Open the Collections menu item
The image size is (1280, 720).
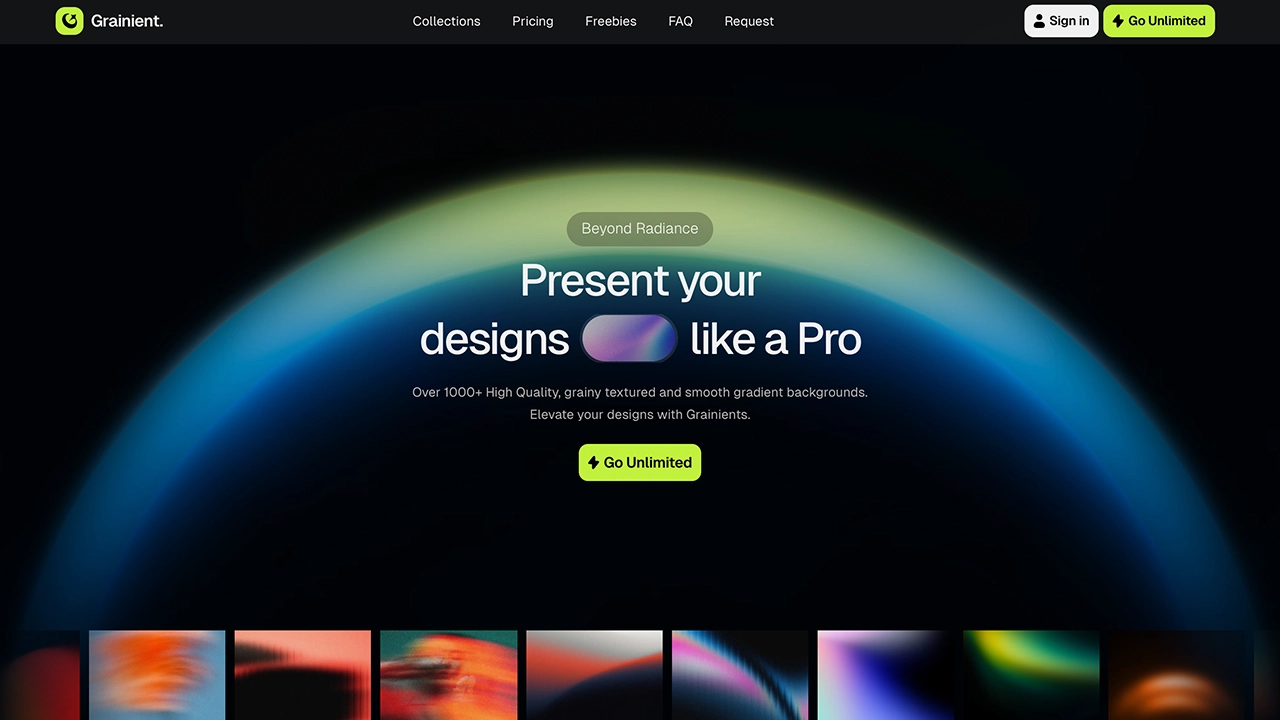click(446, 21)
